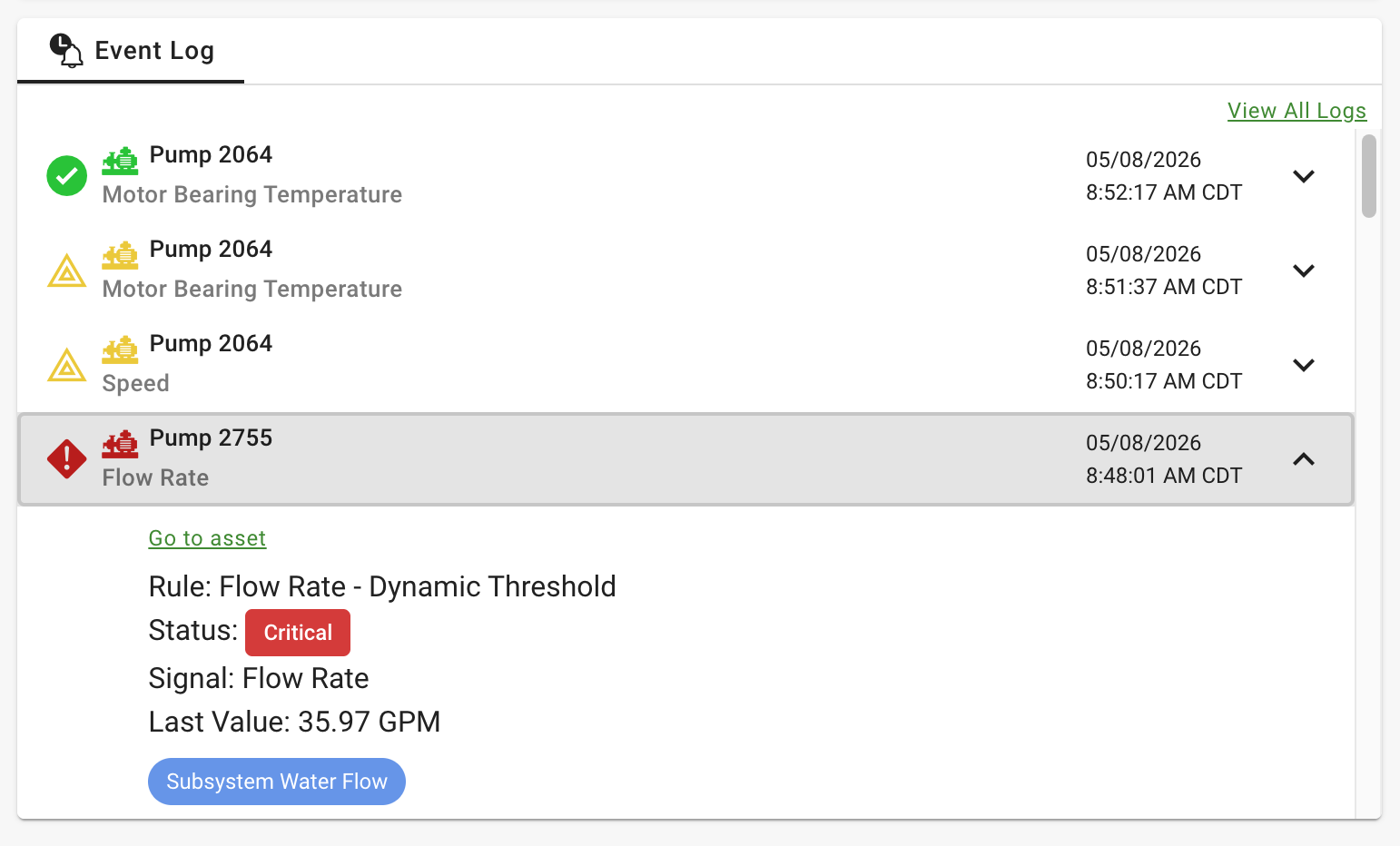The image size is (1400, 846).
Task: Select the Pump 2755 Flow Rate row
Action: click(x=686, y=459)
